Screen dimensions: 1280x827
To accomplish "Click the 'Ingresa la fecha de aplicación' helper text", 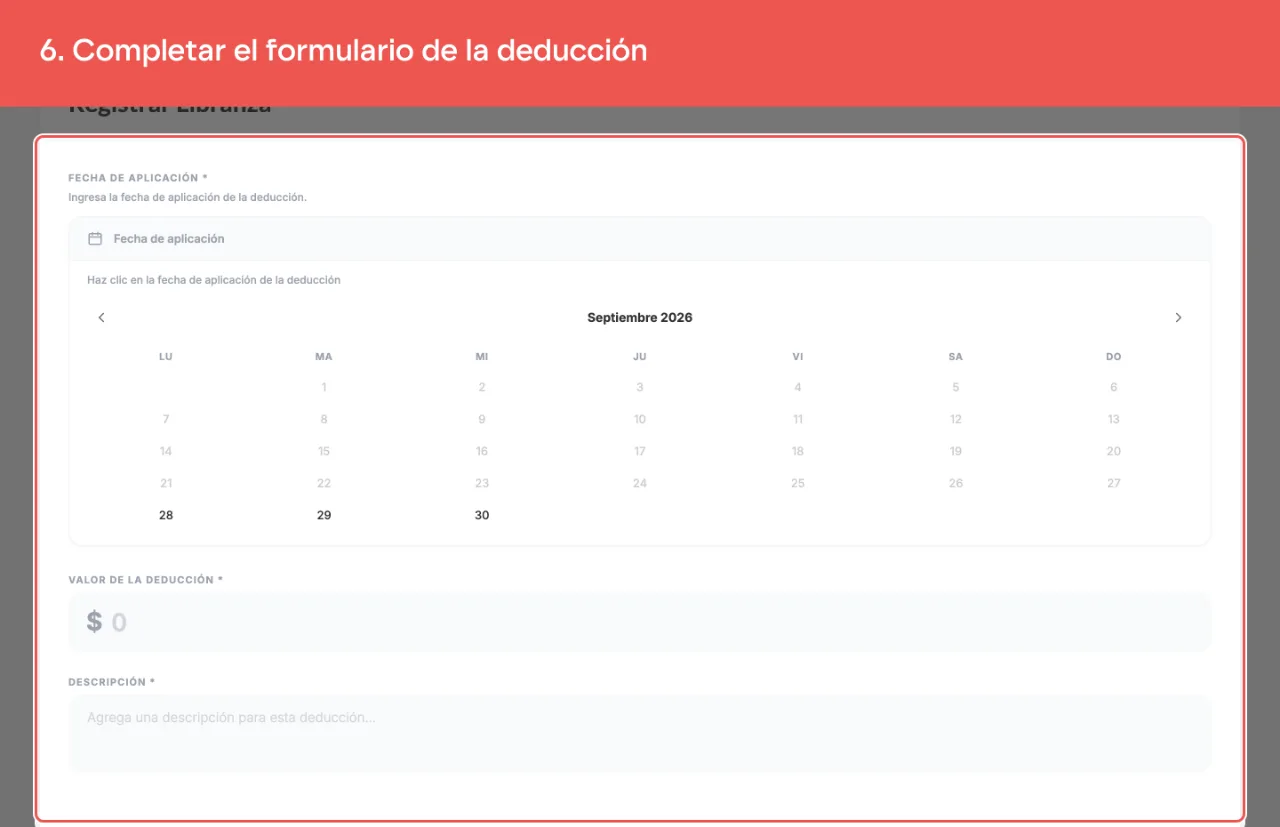I will pyautogui.click(x=188, y=197).
